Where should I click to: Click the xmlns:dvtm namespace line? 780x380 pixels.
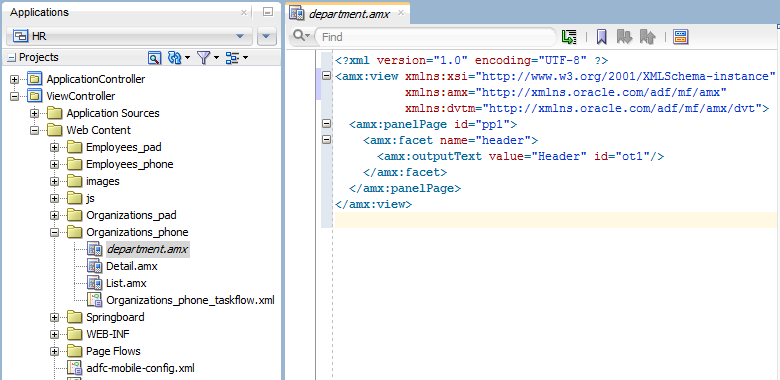[x=587, y=108]
